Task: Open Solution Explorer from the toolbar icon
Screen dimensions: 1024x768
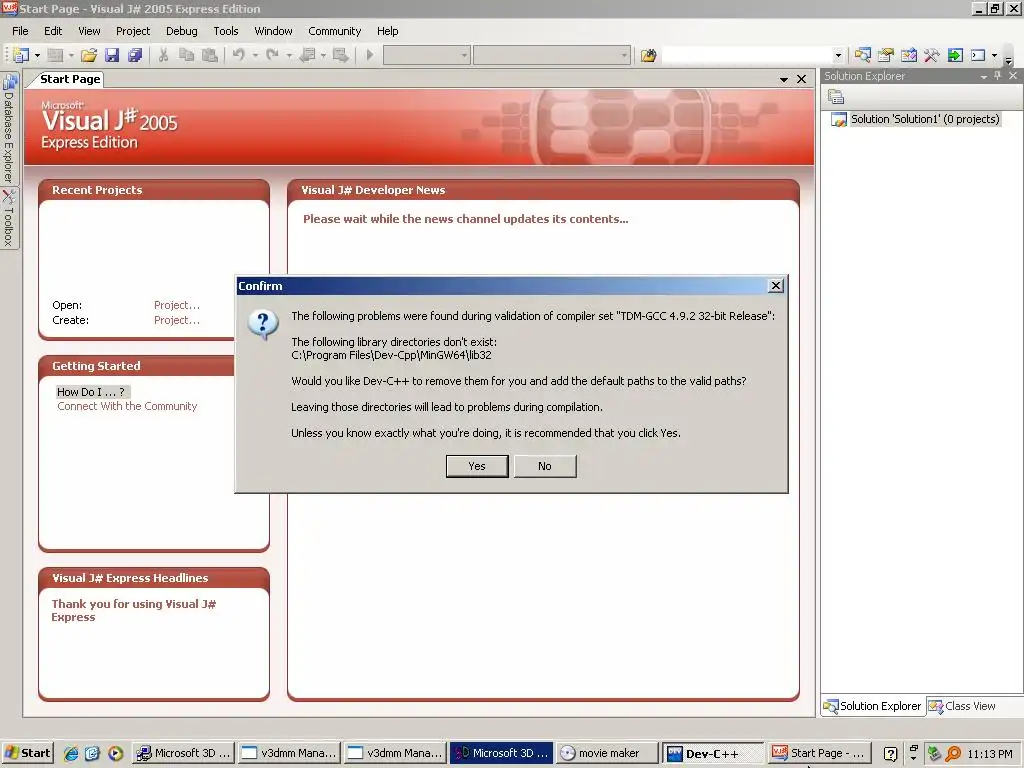Action: [x=863, y=56]
